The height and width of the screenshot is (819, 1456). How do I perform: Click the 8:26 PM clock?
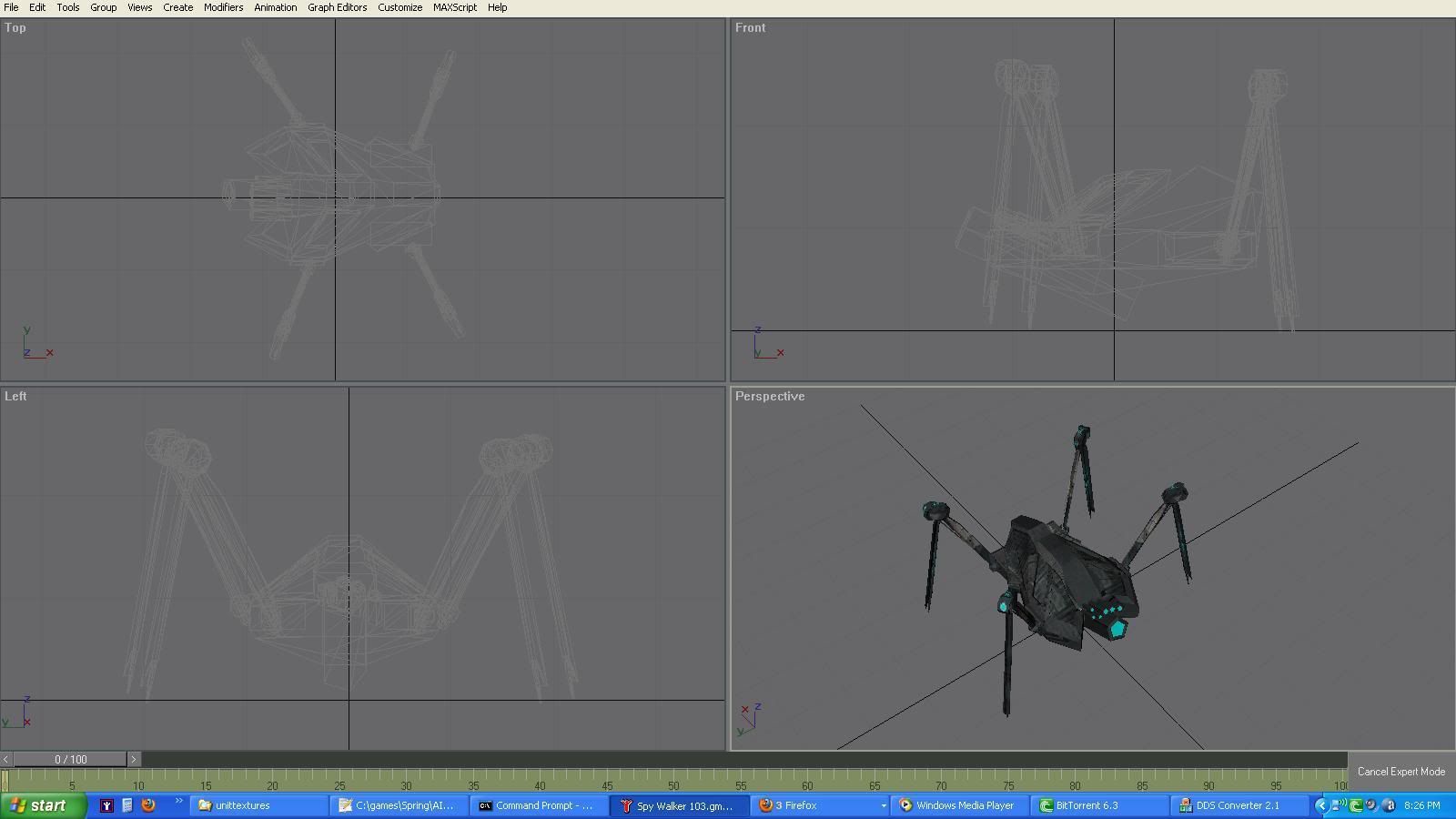click(x=1421, y=805)
